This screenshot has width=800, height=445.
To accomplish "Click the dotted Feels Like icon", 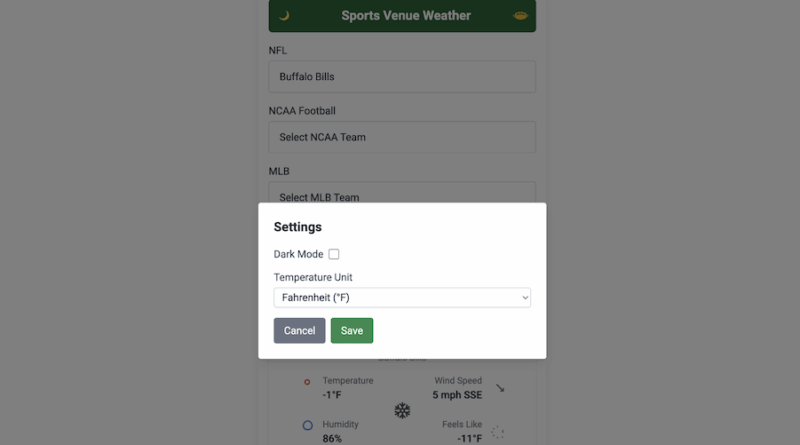I will pos(497,432).
